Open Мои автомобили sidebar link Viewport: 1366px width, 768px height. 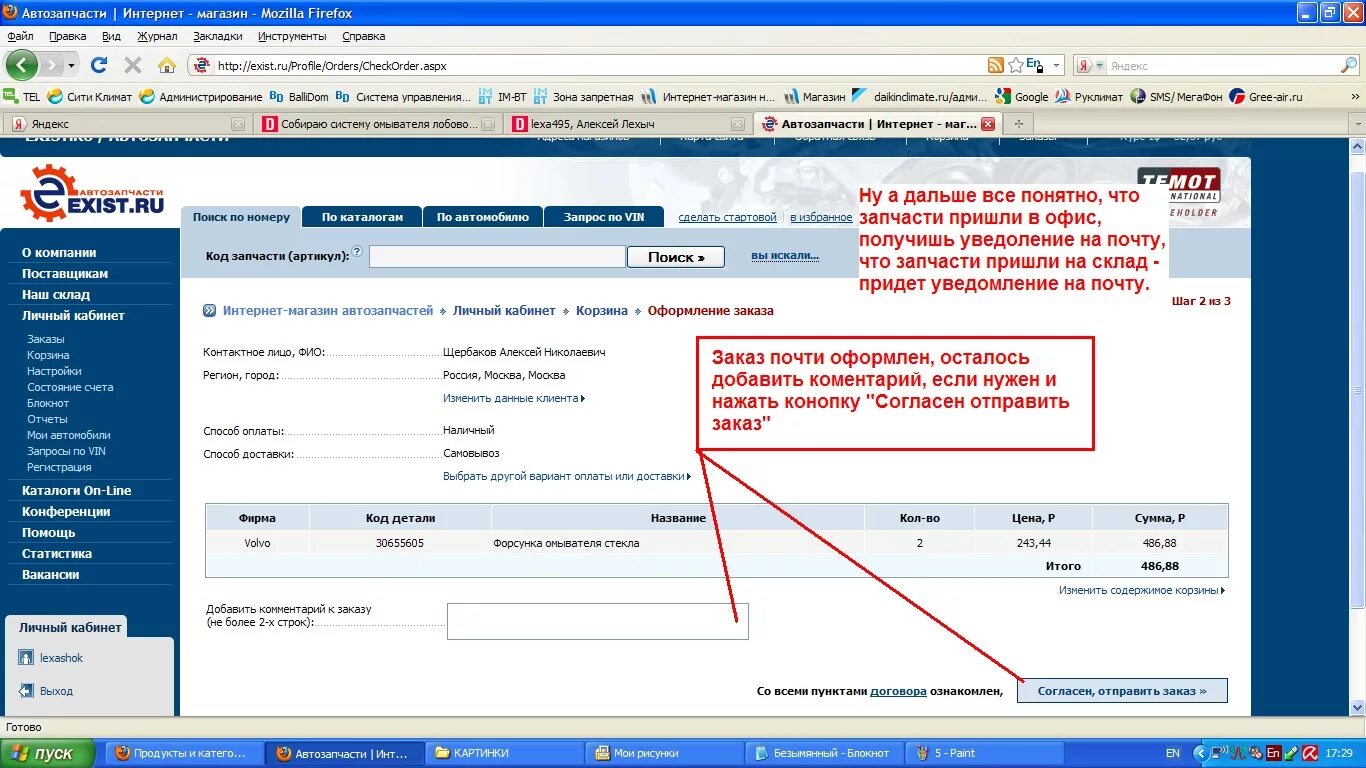(x=68, y=435)
